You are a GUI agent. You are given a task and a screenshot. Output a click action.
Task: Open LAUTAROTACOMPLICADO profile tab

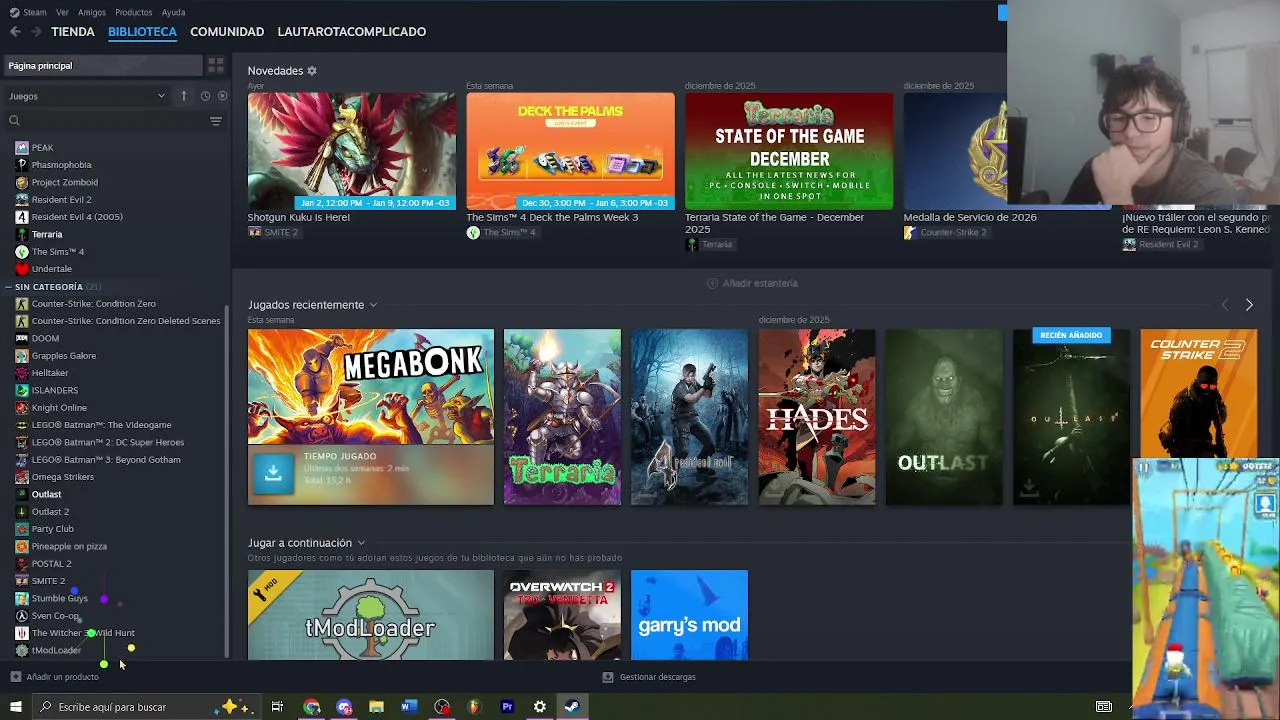[352, 32]
